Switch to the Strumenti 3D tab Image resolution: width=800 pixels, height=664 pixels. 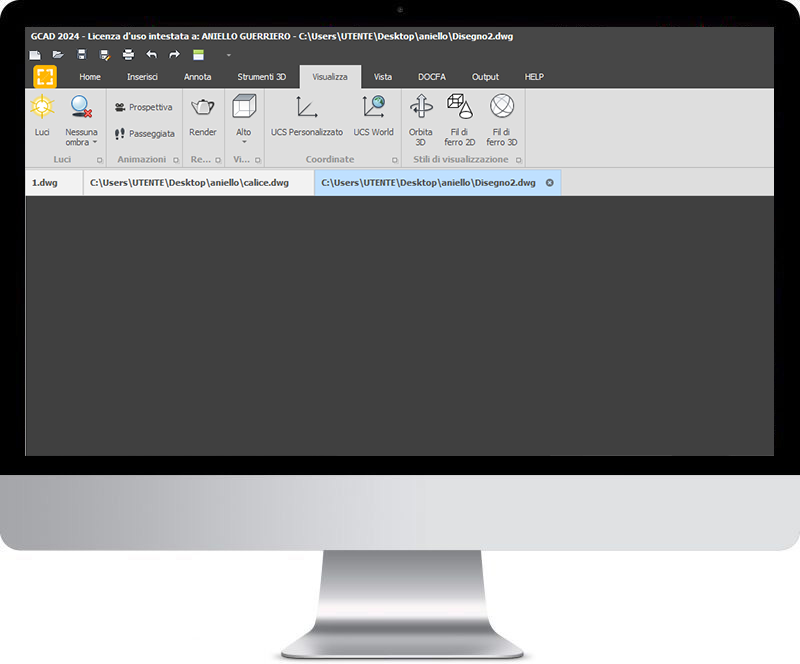(x=261, y=76)
